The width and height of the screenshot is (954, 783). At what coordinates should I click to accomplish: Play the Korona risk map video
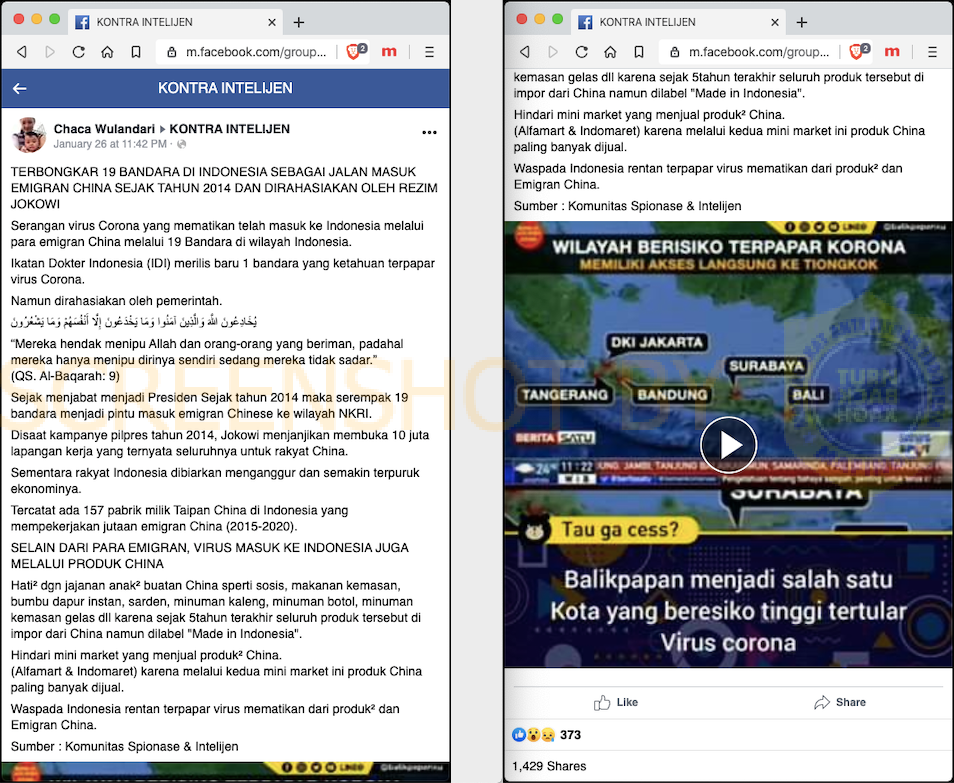tap(727, 444)
